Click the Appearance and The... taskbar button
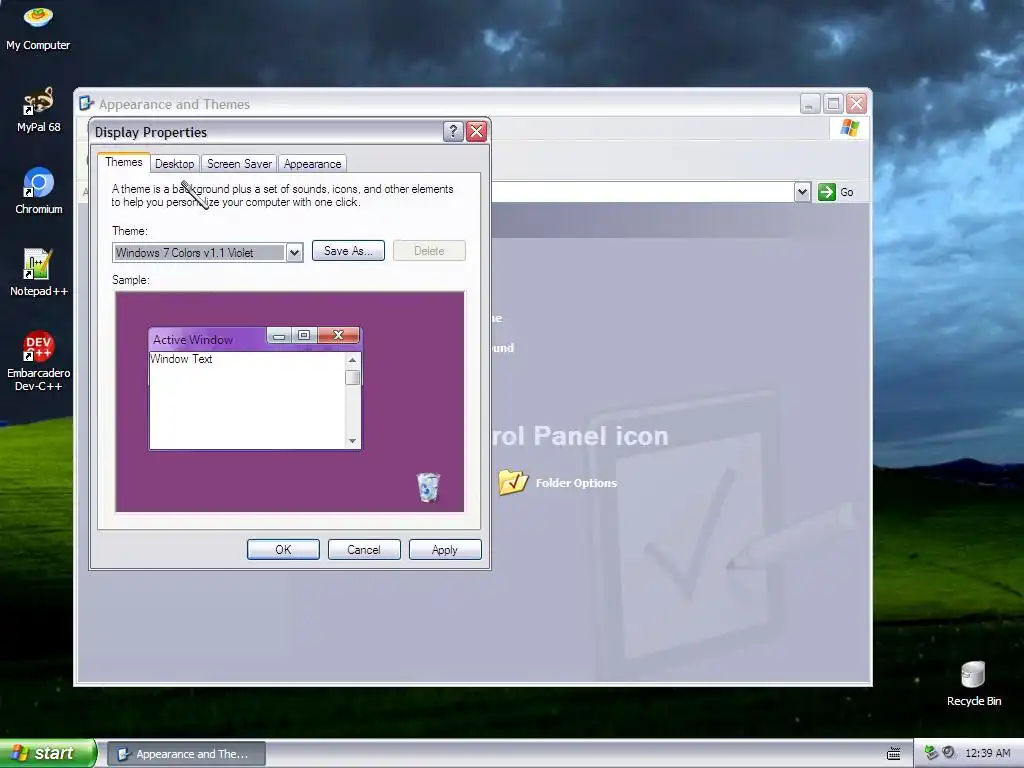 point(187,754)
